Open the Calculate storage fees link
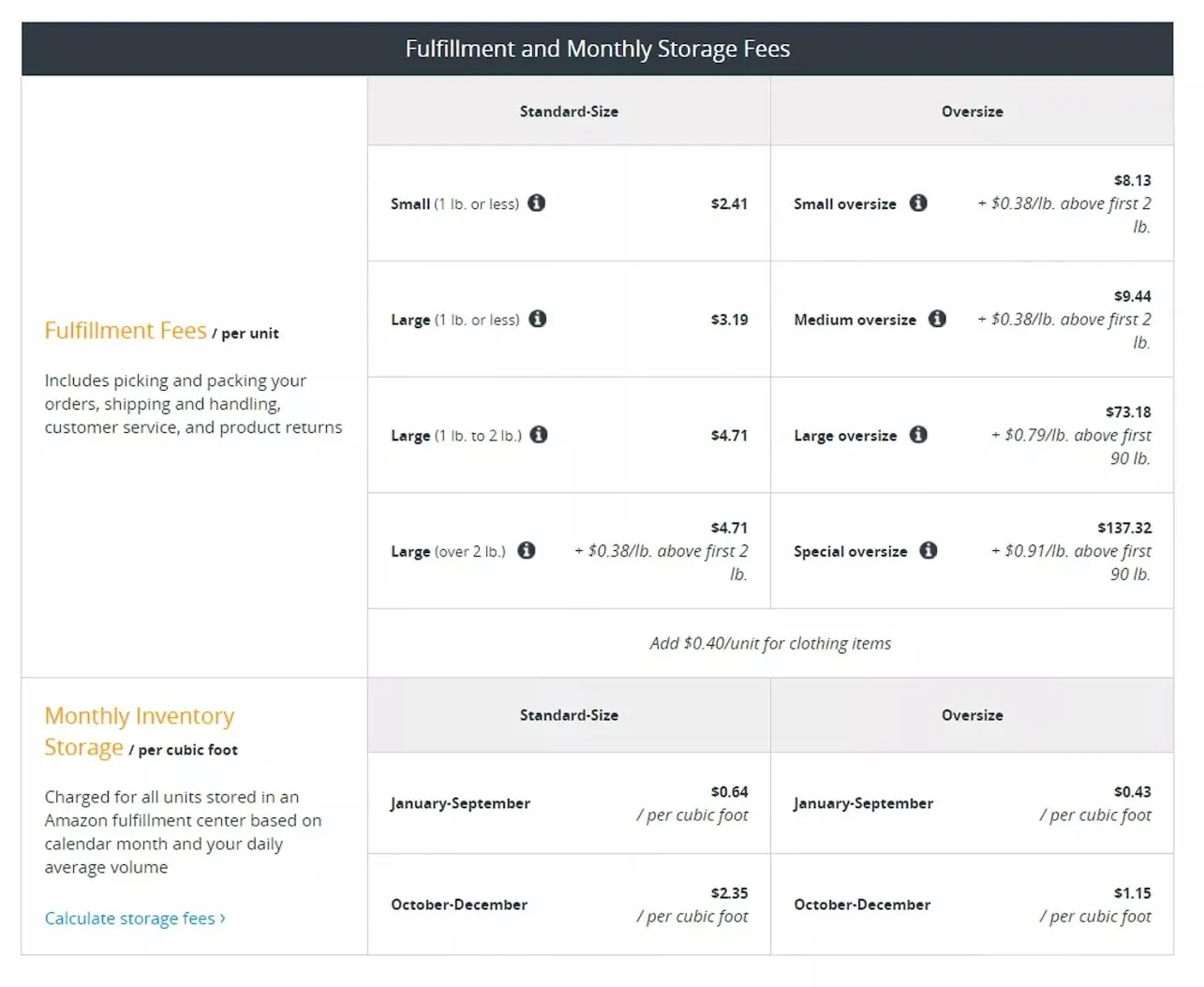 click(x=135, y=919)
